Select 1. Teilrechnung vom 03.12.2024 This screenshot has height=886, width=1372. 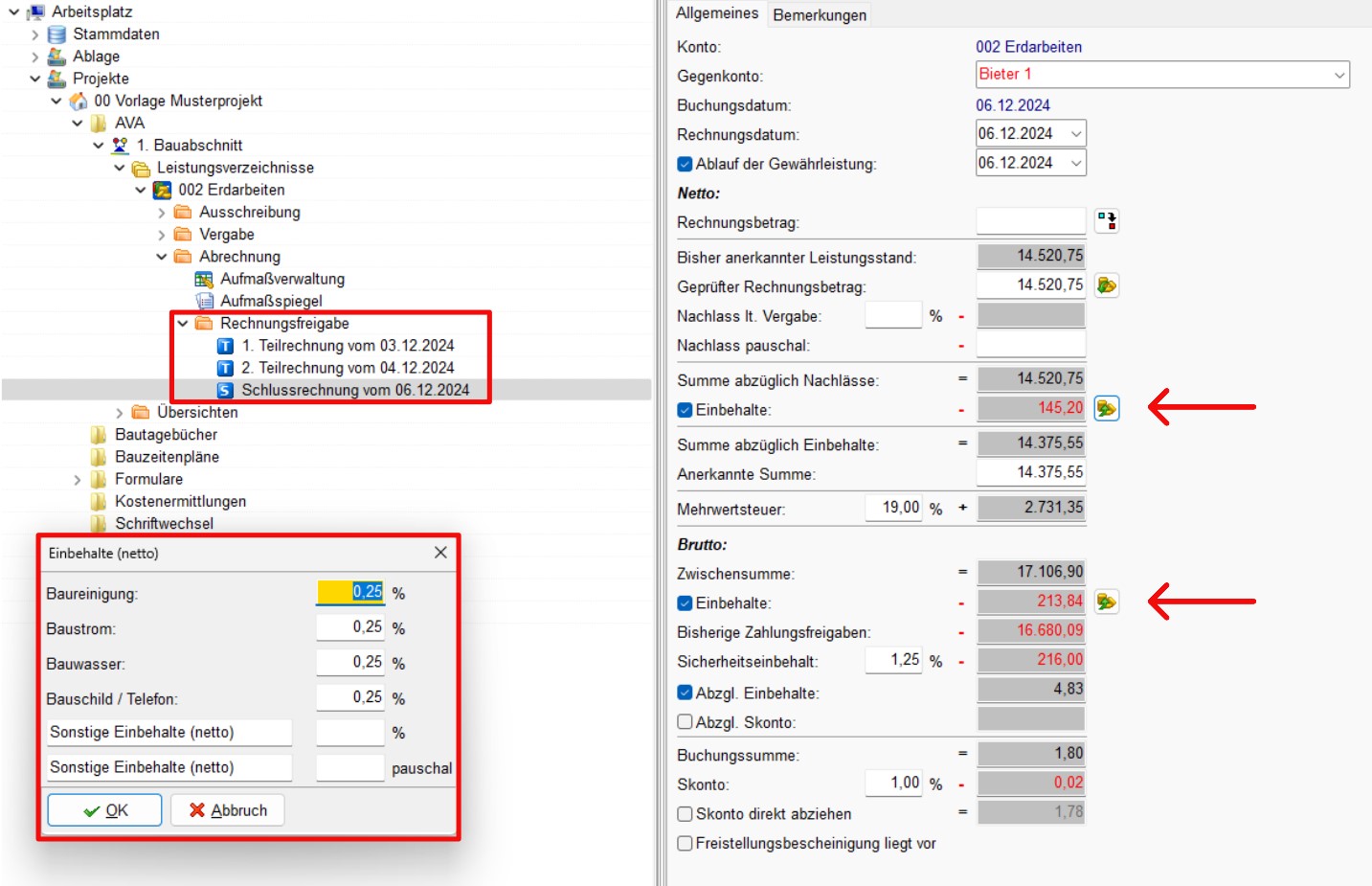(x=347, y=346)
